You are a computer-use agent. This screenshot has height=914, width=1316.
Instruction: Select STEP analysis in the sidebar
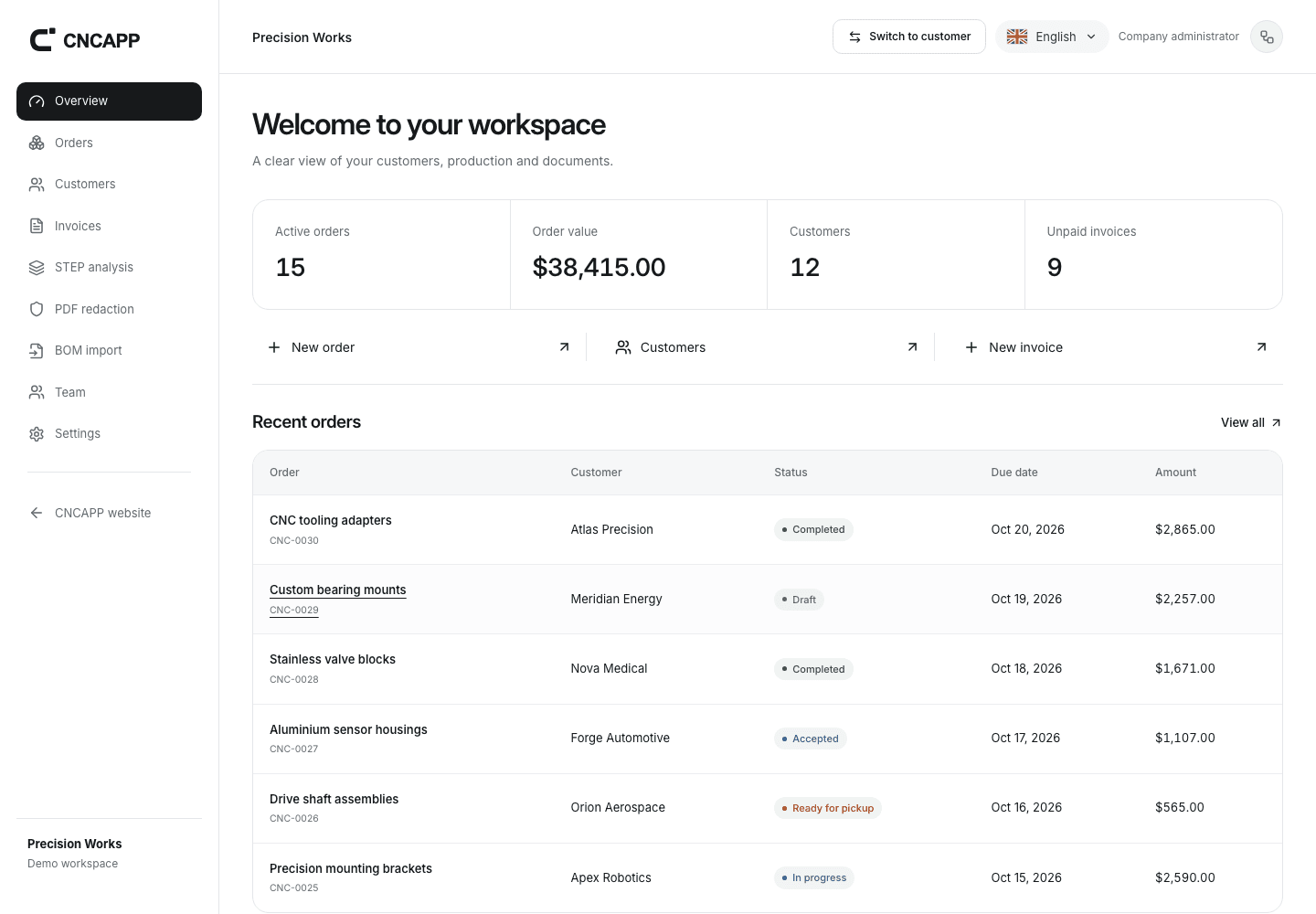[x=109, y=268]
